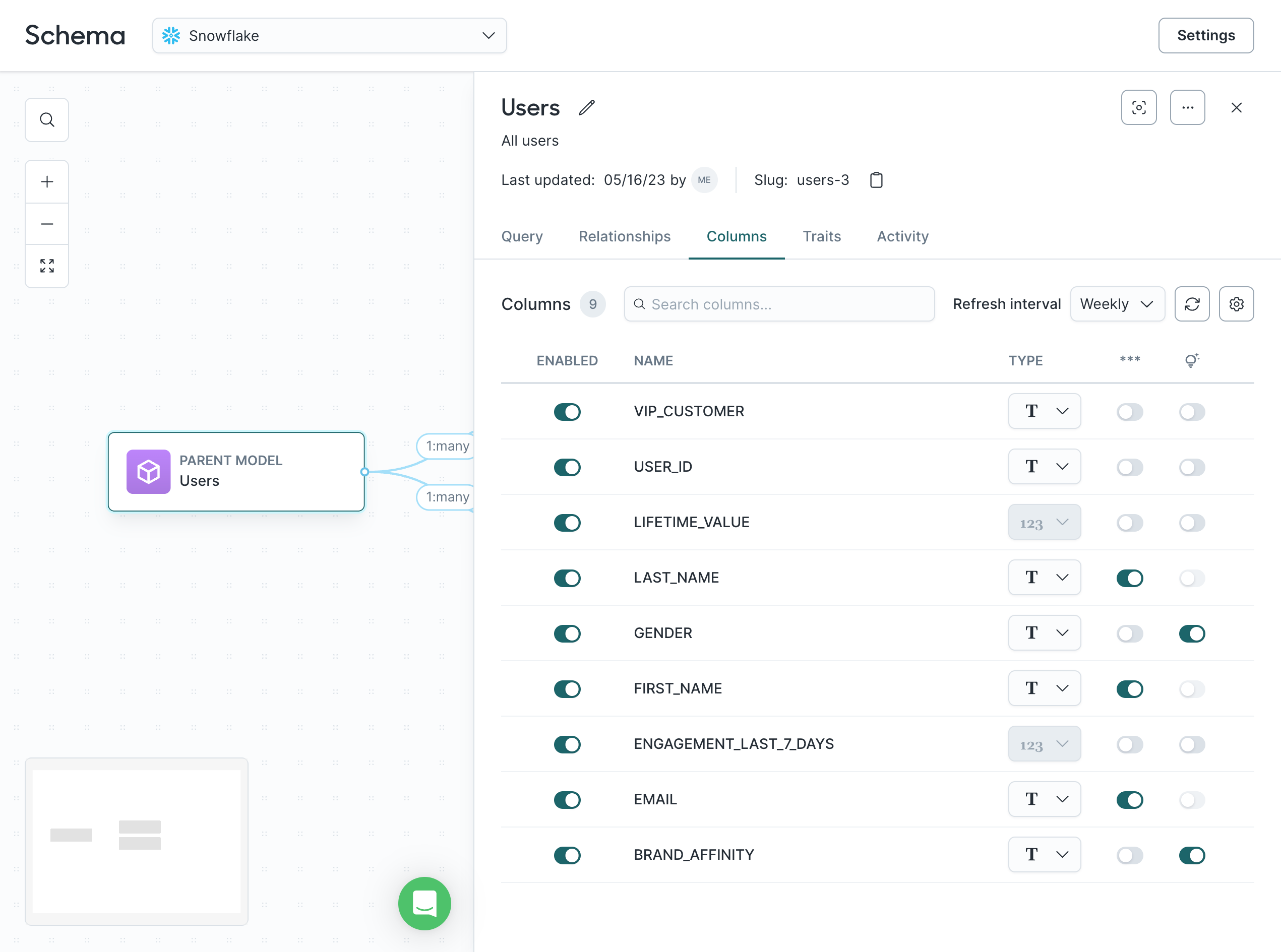Click the schema search icon

tap(47, 119)
